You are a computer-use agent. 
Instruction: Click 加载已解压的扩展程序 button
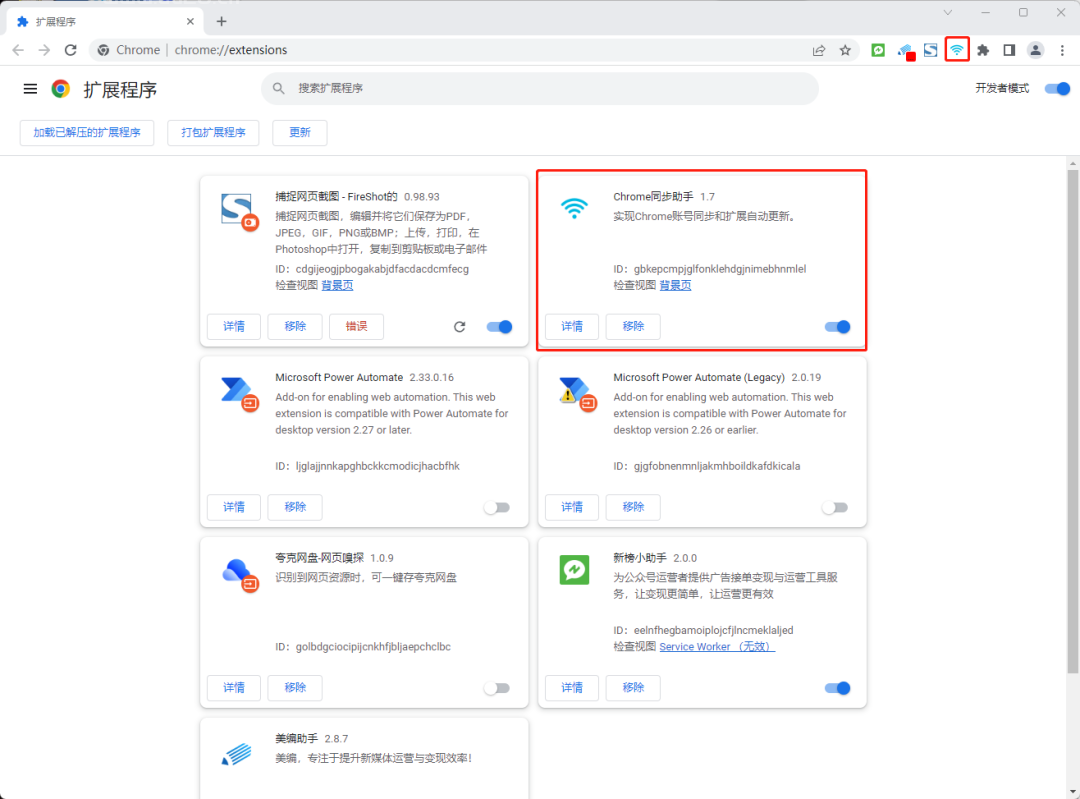(x=87, y=132)
